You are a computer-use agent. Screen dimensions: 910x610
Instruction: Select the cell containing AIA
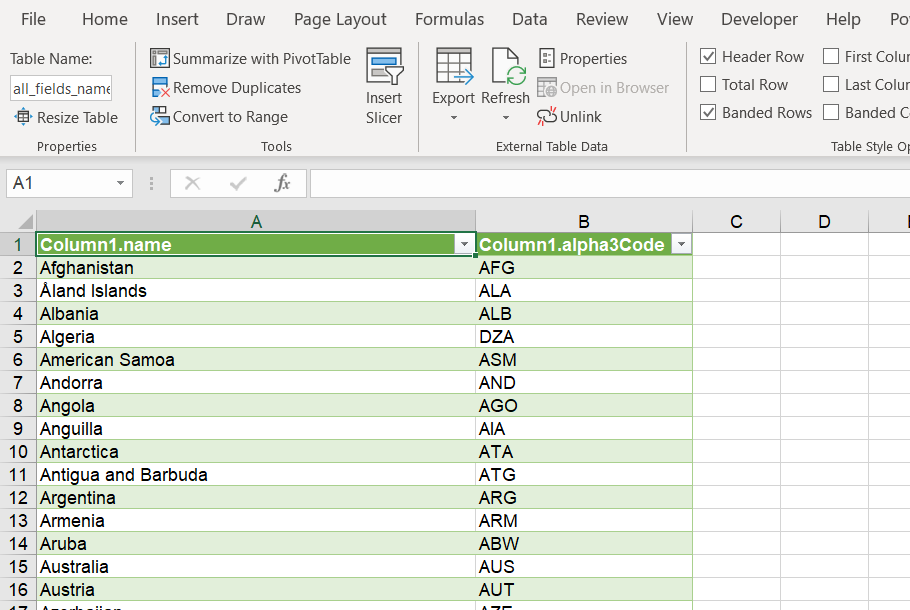coord(584,429)
